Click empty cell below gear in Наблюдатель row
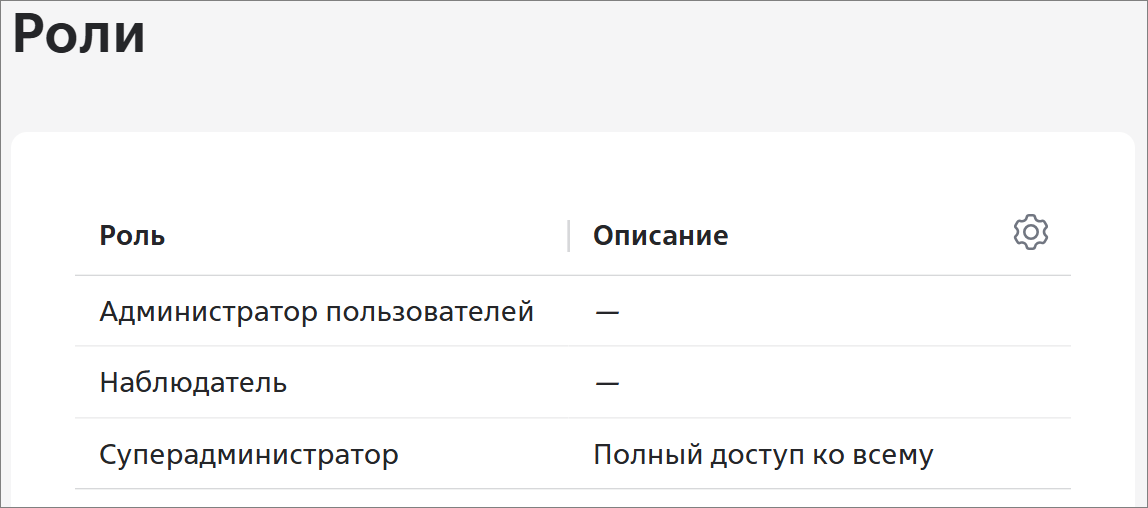1148x508 pixels. tap(1031, 383)
